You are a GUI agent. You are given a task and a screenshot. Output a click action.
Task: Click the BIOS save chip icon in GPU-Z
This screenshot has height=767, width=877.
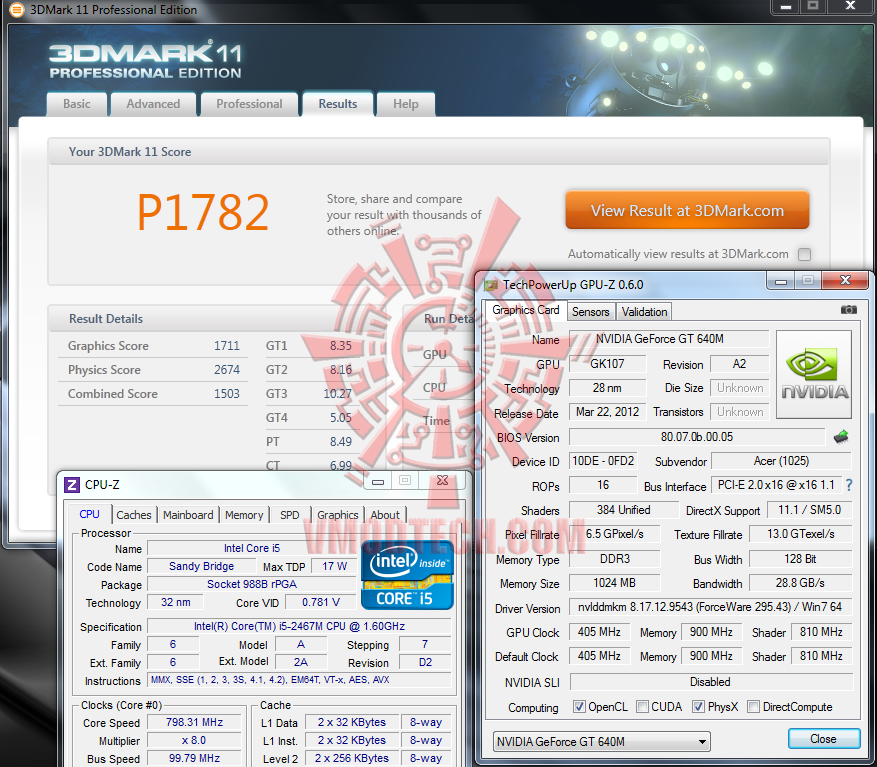[841, 436]
